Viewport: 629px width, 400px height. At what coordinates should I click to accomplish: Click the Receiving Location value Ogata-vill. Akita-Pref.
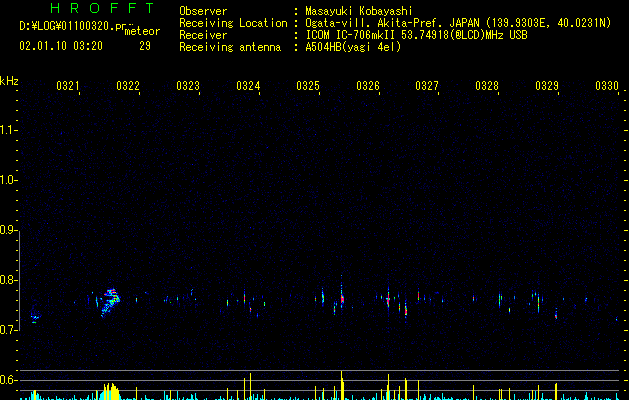(x=373, y=23)
